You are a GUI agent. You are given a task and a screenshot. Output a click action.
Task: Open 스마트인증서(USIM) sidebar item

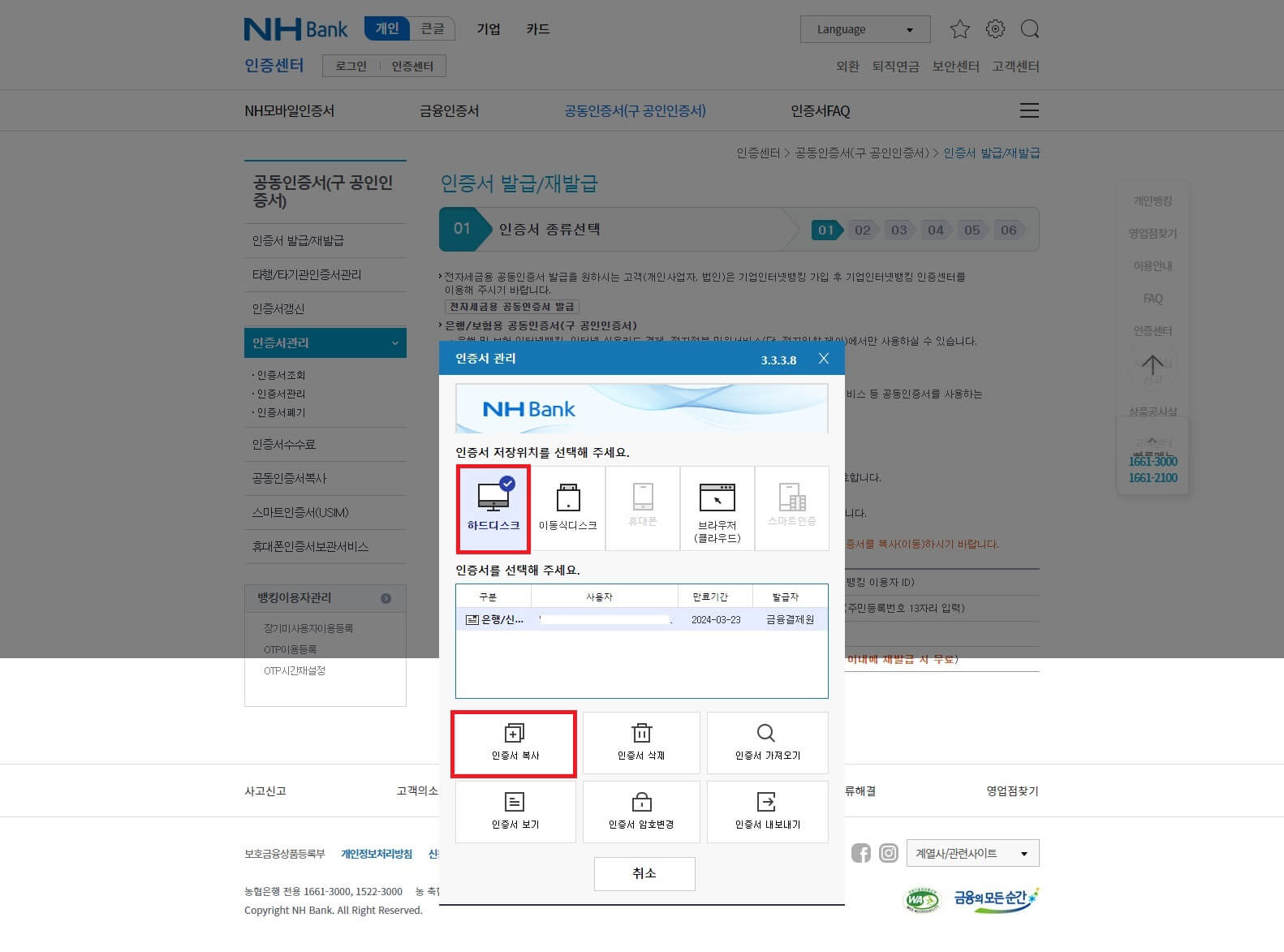click(325, 512)
